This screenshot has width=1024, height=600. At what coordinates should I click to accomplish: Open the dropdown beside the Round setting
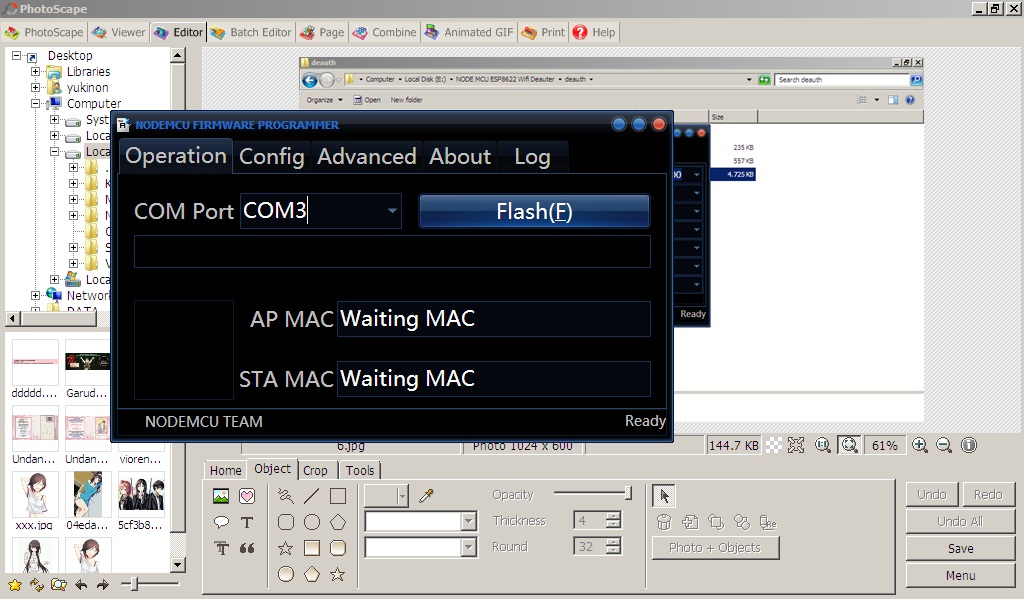tap(468, 547)
